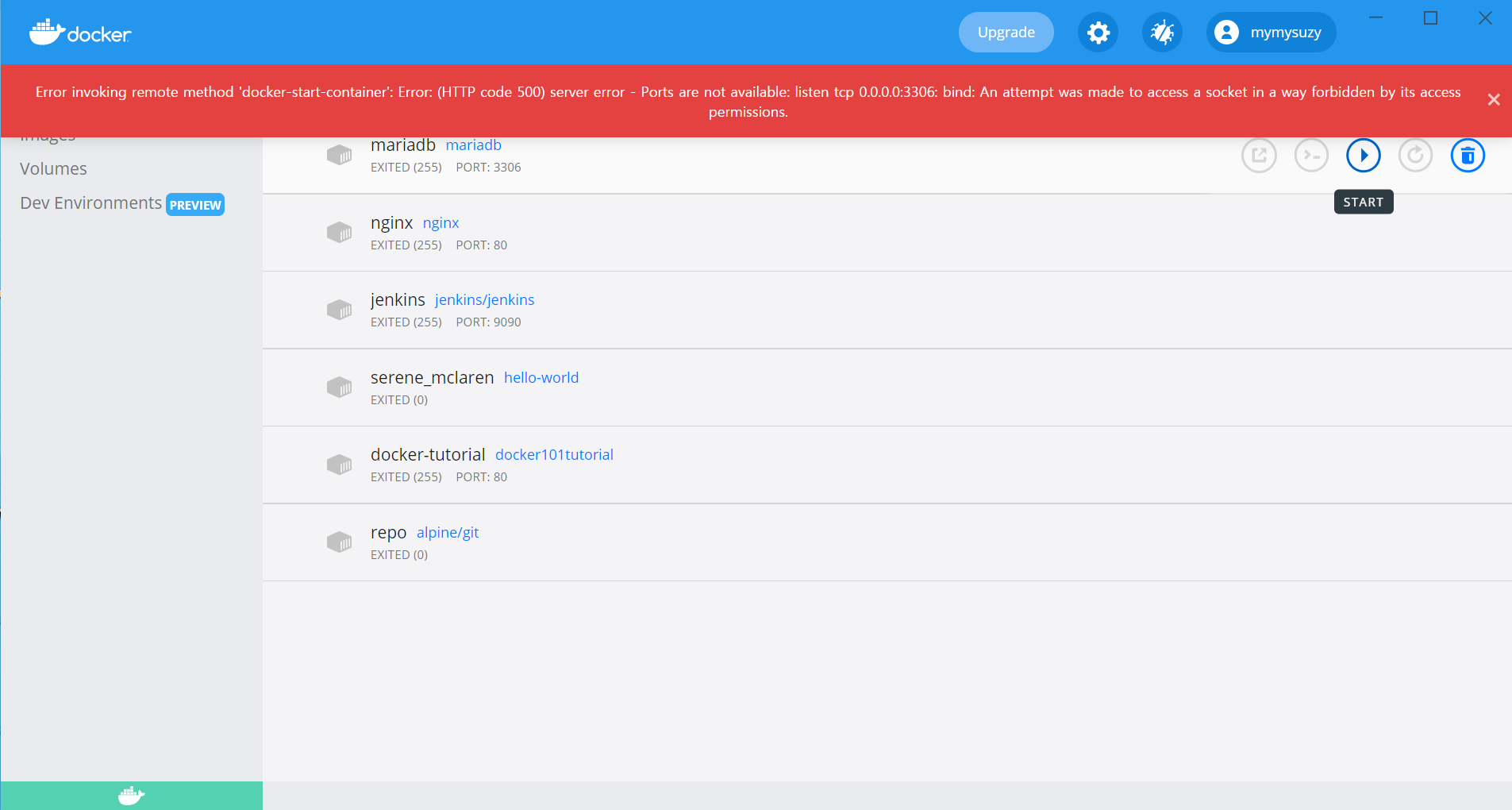Image resolution: width=1512 pixels, height=810 pixels.
Task: Select the repo container name
Action: (388, 533)
